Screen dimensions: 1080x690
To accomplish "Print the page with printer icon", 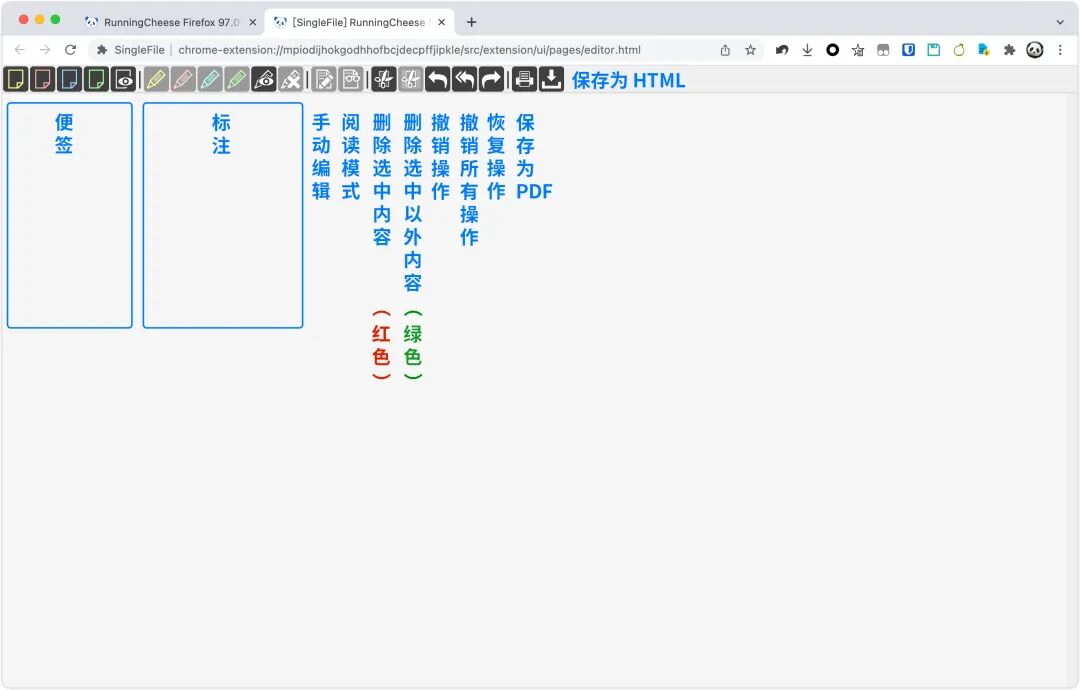I will (524, 80).
